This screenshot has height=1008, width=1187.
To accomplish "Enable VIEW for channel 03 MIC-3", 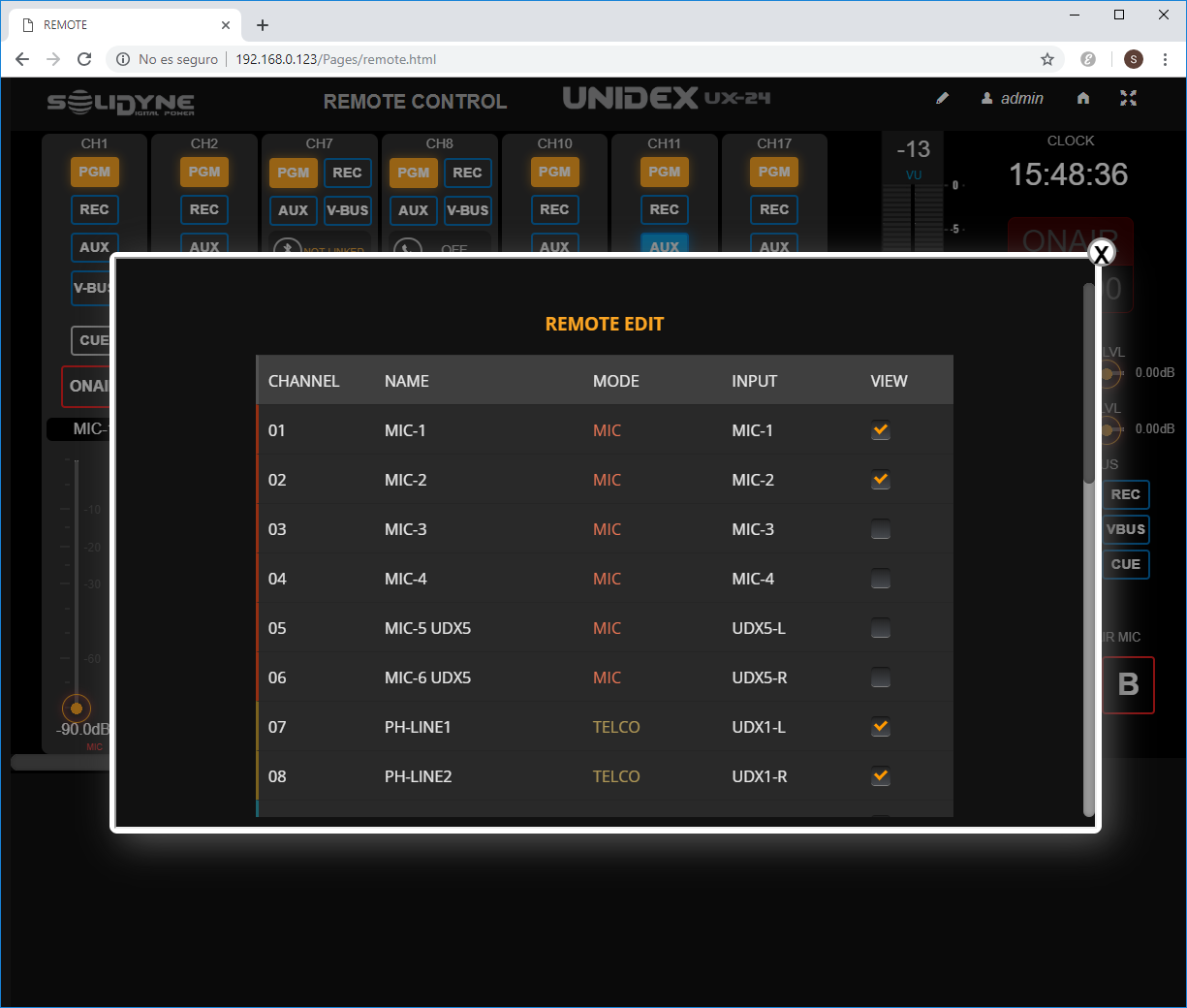I will 880,529.
